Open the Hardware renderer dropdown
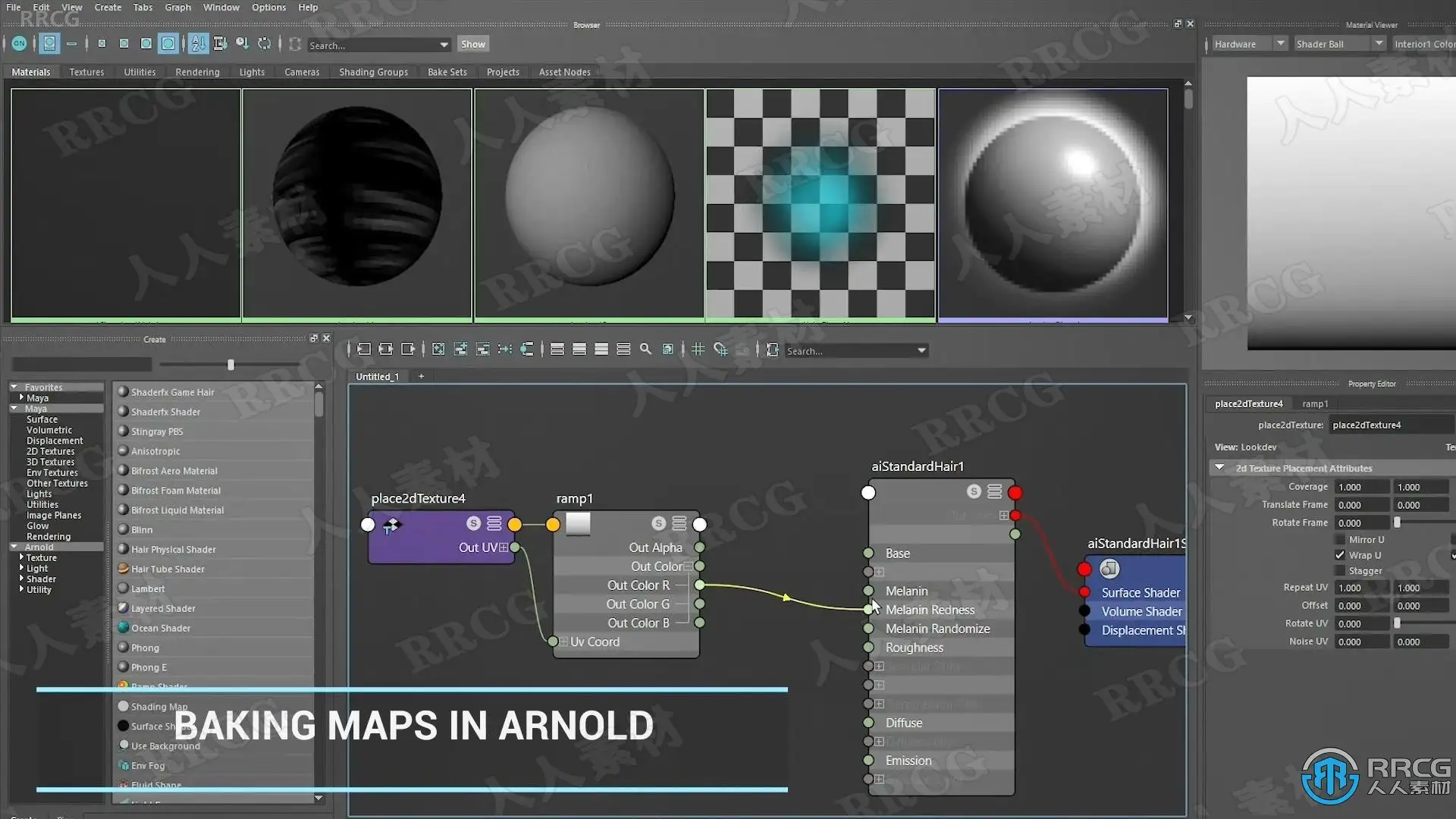Image resolution: width=1456 pixels, height=819 pixels. (x=1280, y=44)
